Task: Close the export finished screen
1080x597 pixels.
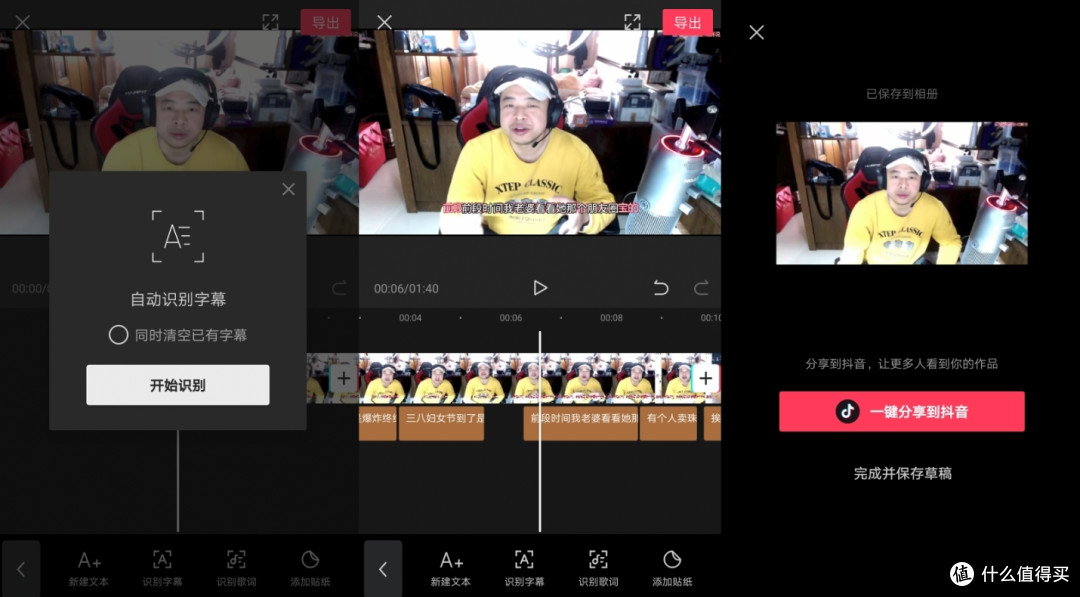Action: click(x=757, y=32)
